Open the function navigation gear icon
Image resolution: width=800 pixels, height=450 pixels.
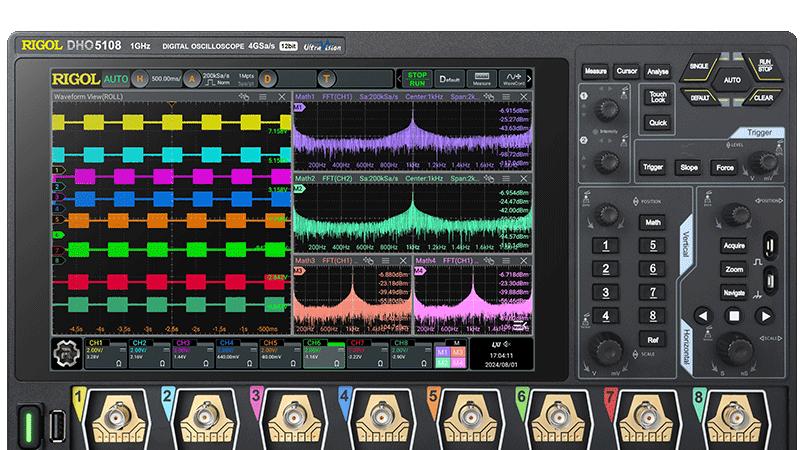tap(67, 354)
